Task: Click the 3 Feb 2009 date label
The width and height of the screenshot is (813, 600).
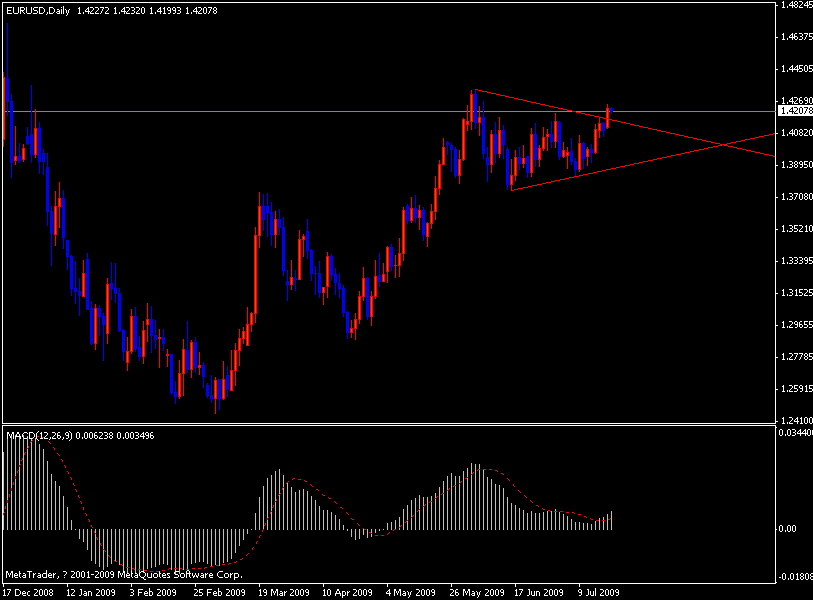Action: [153, 592]
